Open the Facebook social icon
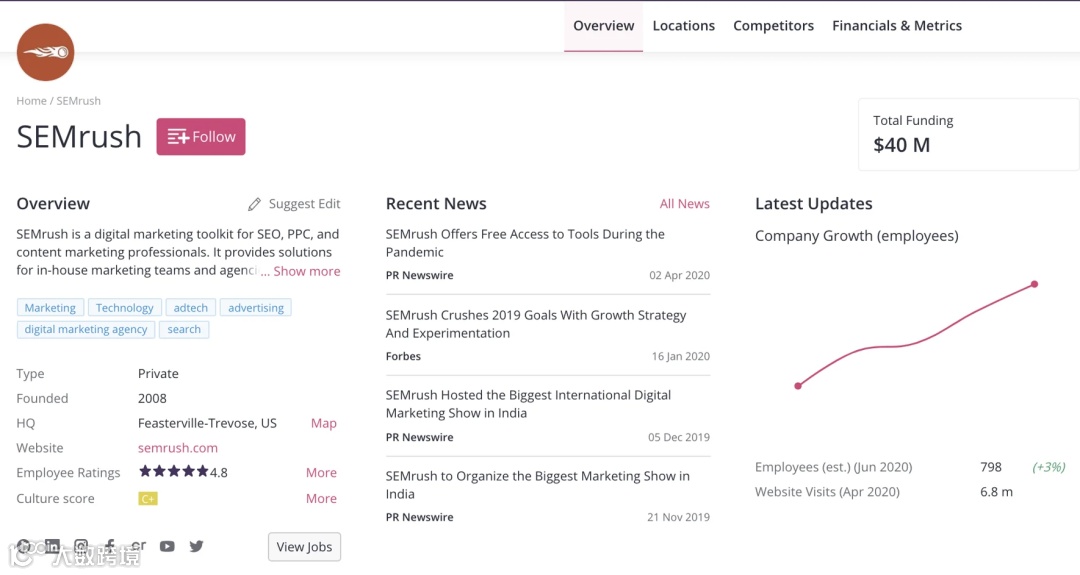 point(110,546)
